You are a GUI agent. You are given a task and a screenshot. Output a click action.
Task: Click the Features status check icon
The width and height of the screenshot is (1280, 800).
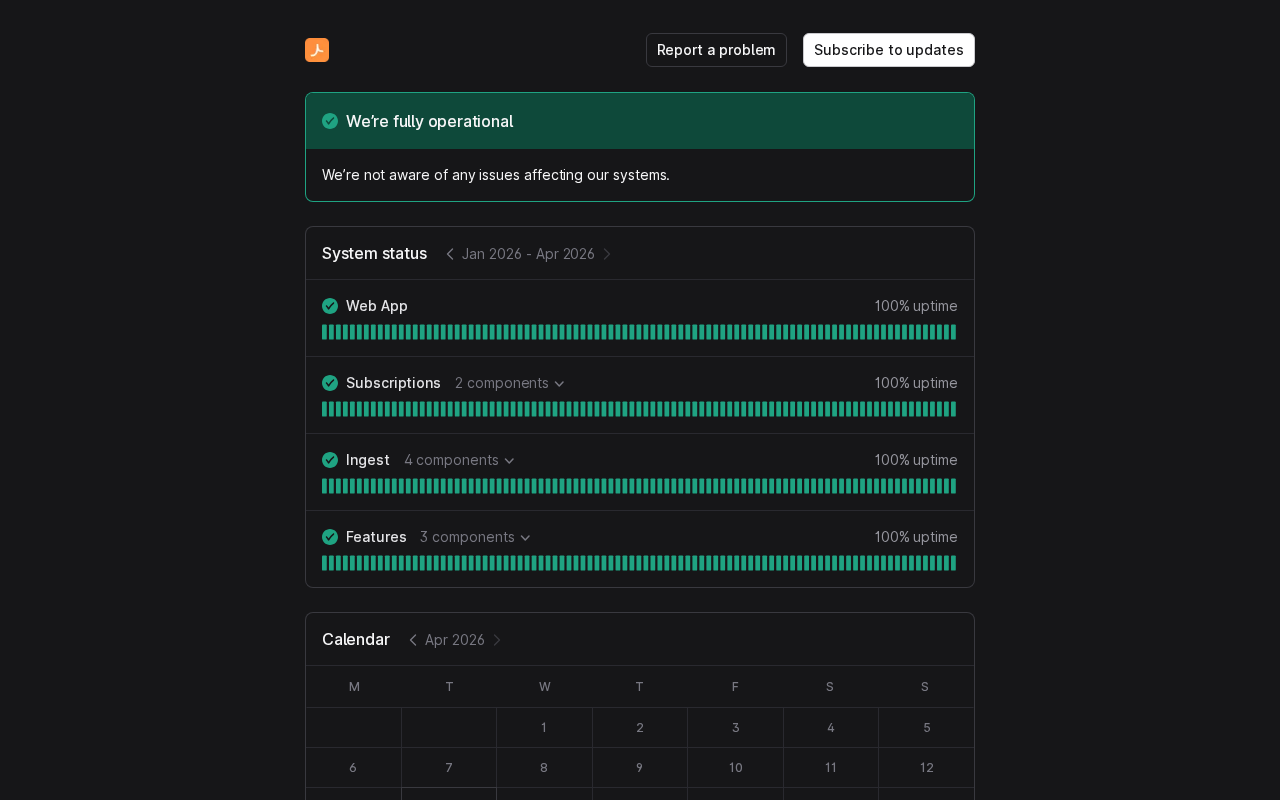pos(330,537)
